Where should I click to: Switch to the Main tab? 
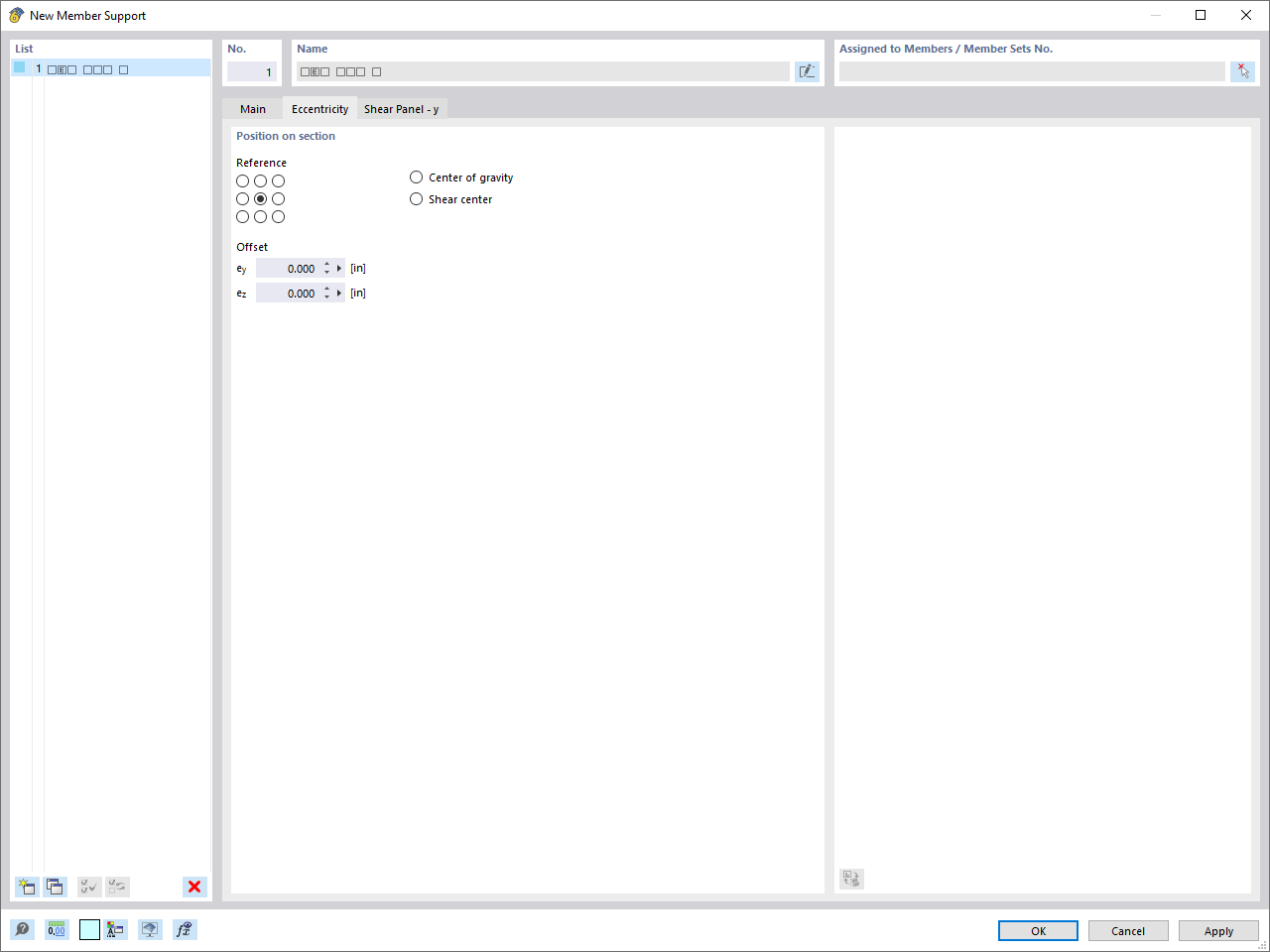[253, 108]
